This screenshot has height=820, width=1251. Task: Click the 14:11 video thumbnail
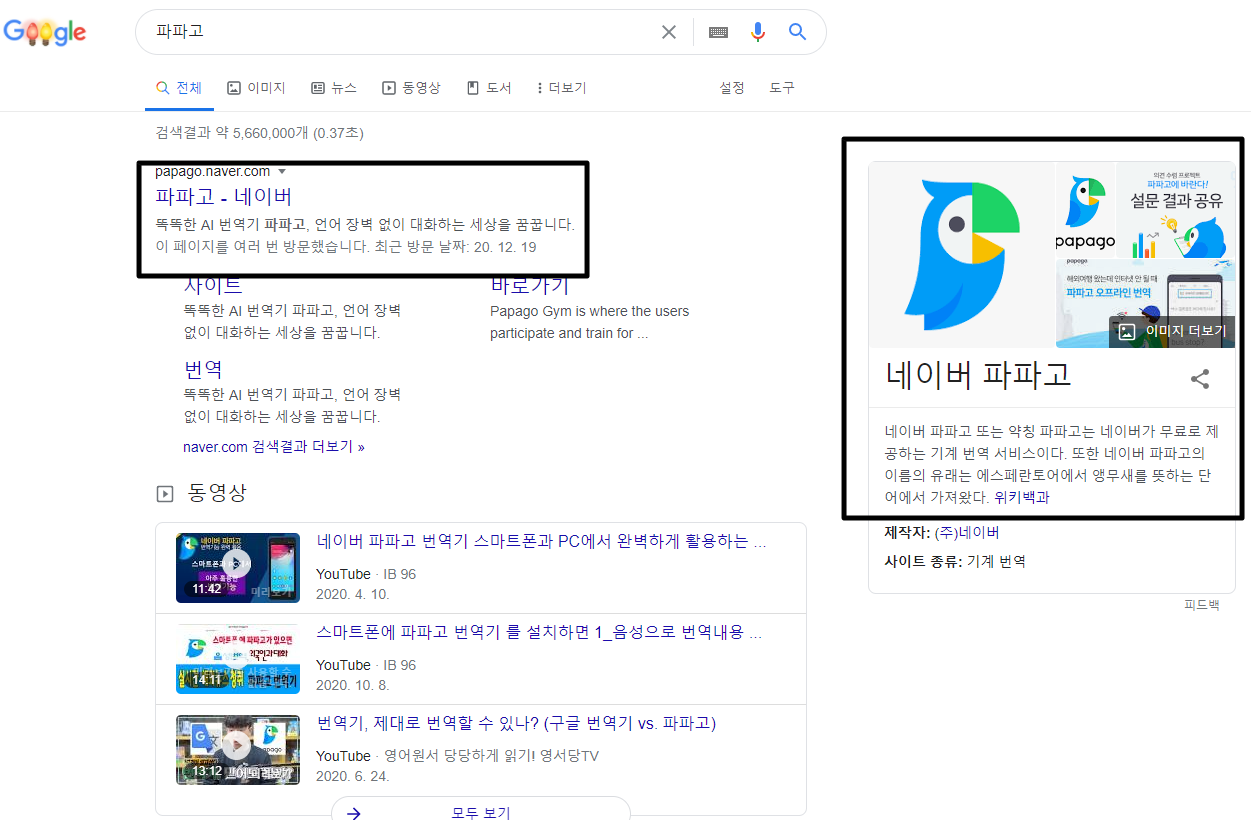coord(238,659)
